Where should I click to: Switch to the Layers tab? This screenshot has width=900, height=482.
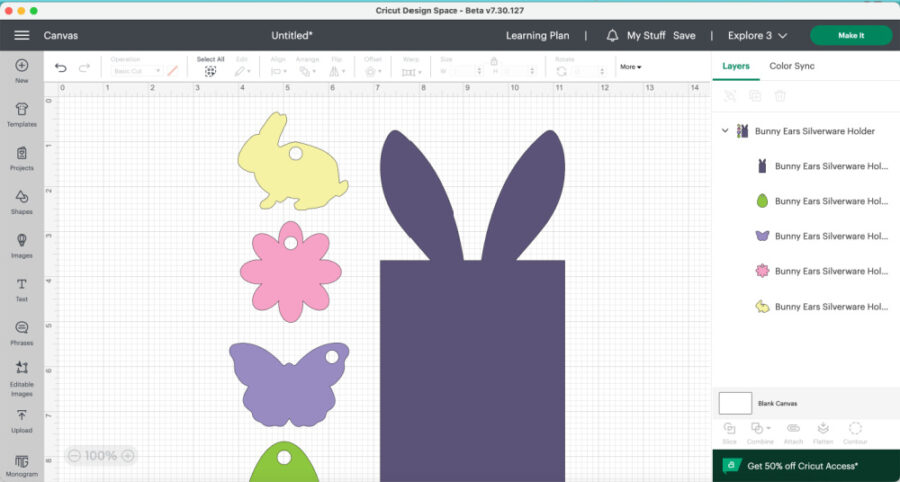click(736, 66)
